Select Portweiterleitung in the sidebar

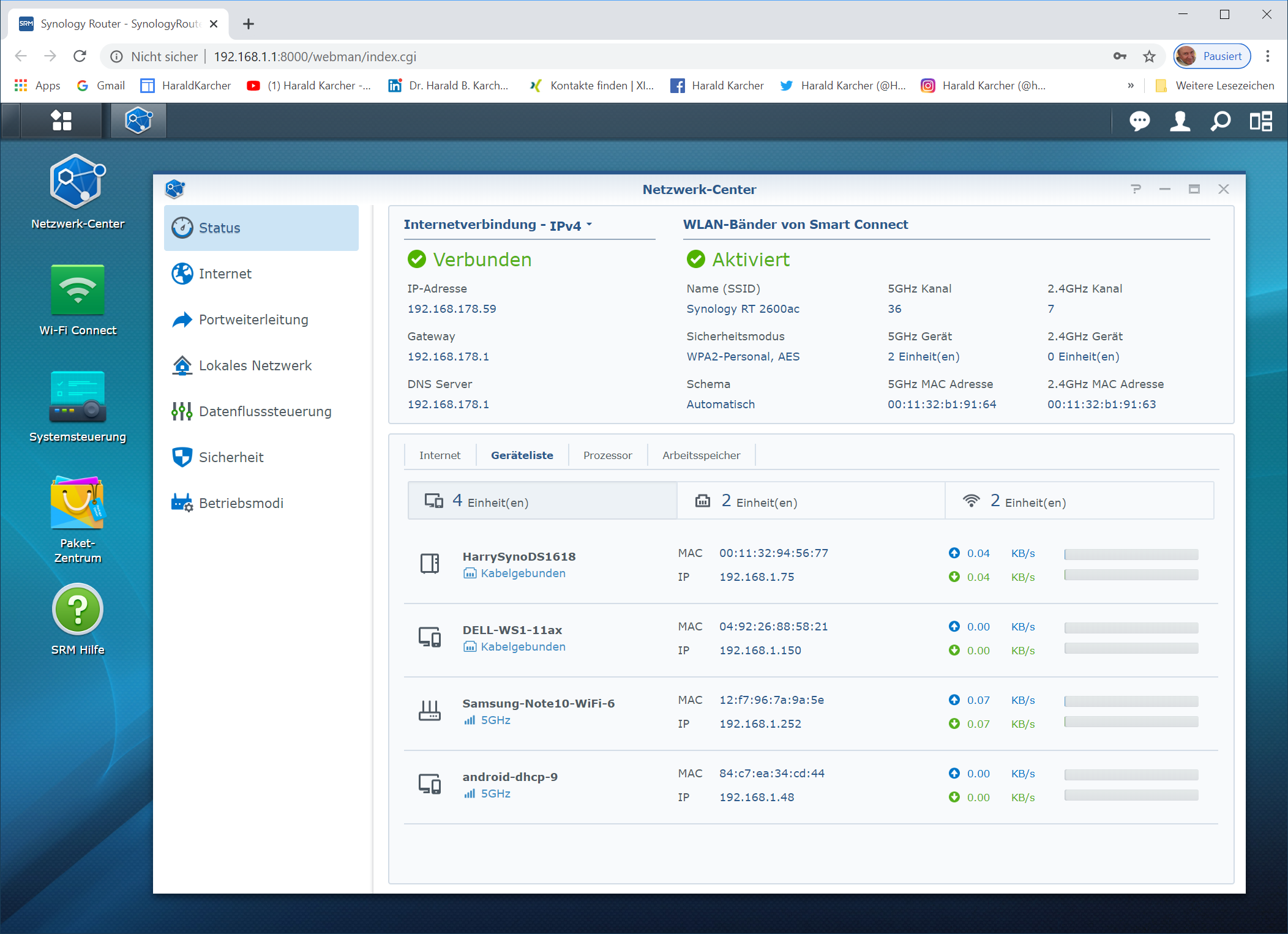253,319
